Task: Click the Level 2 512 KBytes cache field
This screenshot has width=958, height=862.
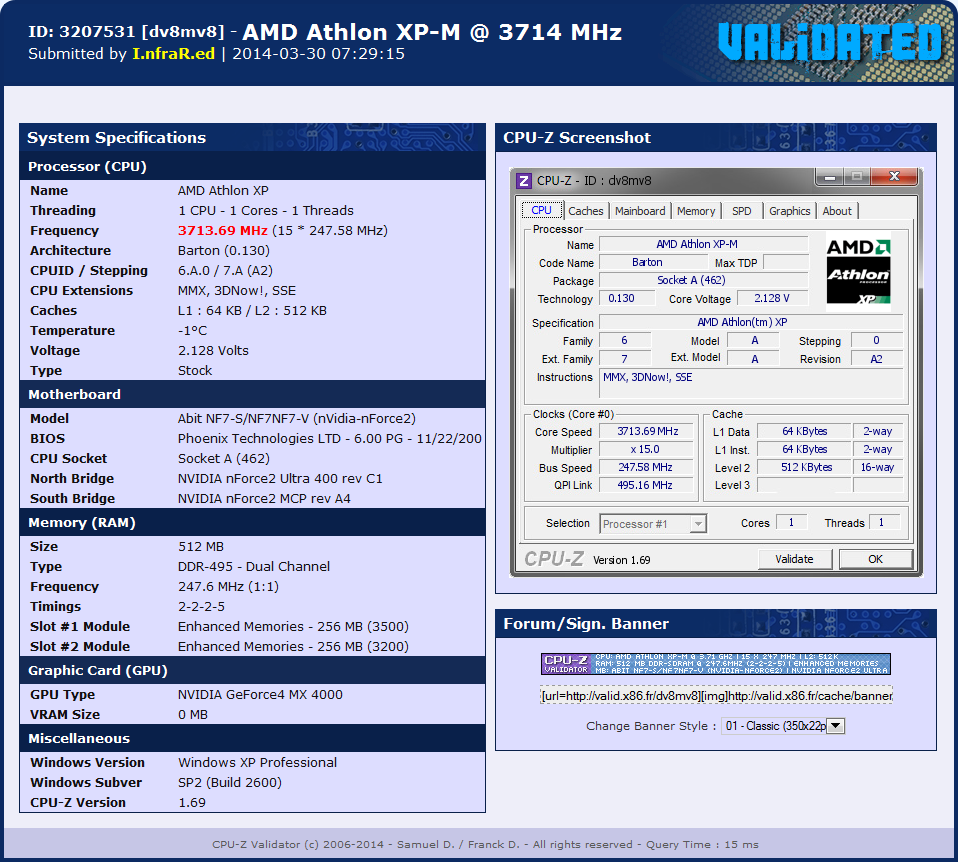Action: click(805, 467)
